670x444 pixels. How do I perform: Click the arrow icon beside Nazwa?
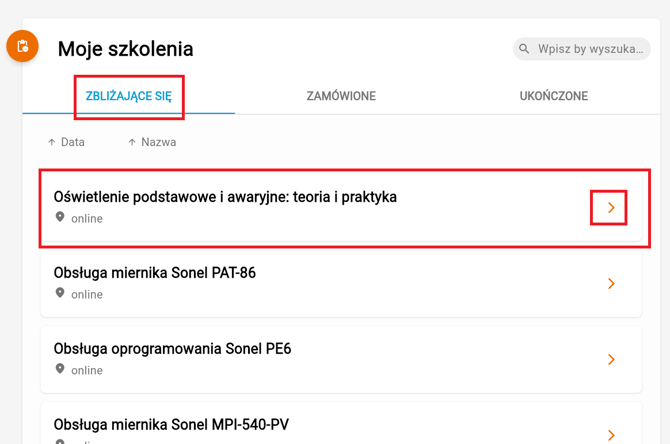click(132, 142)
